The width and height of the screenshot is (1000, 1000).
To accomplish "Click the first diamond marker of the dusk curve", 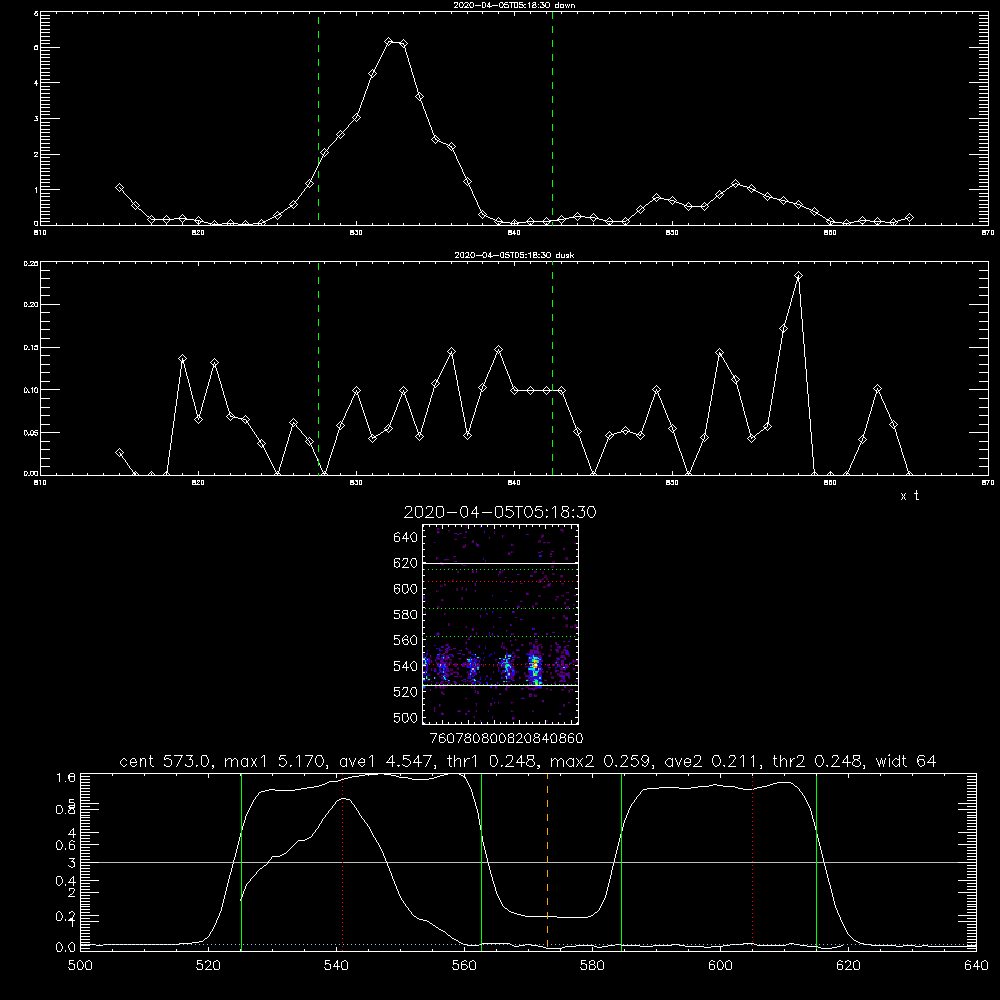I will (119, 452).
